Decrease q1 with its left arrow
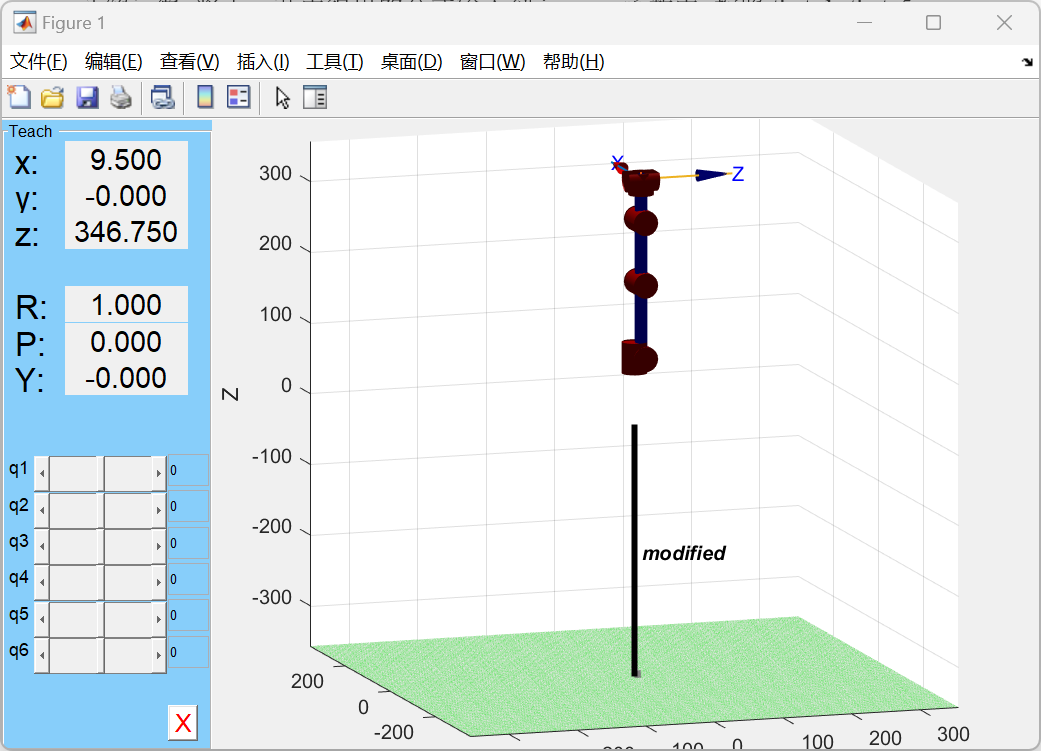The height and width of the screenshot is (751, 1041). (42, 473)
